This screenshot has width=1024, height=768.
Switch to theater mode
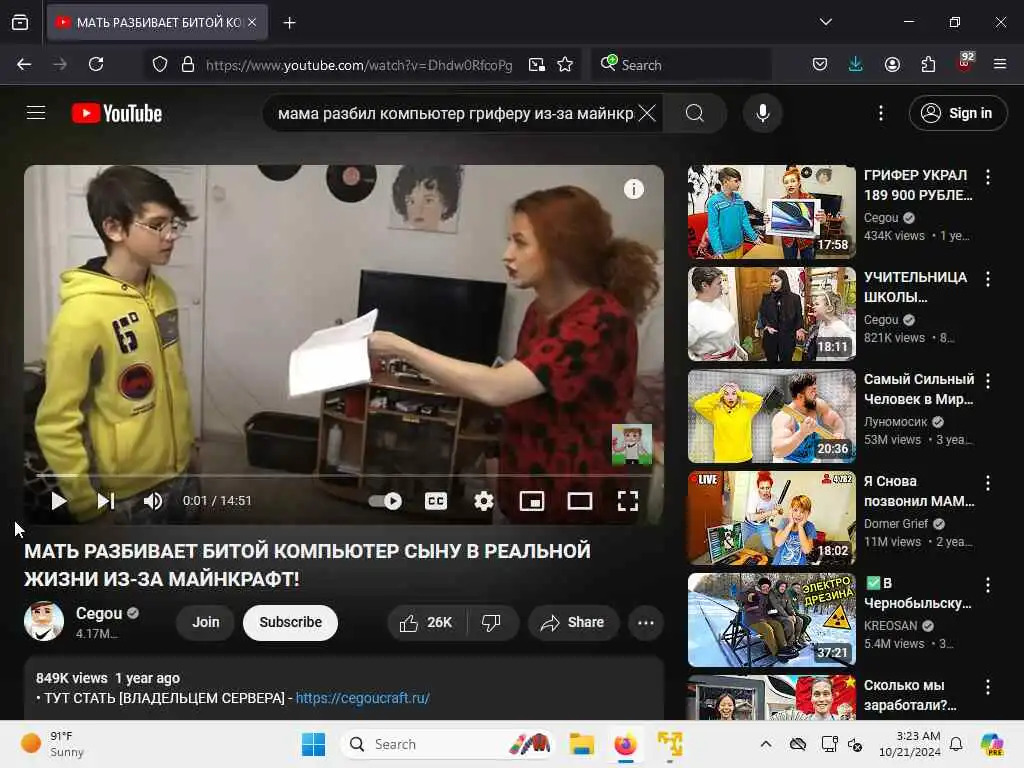(579, 501)
